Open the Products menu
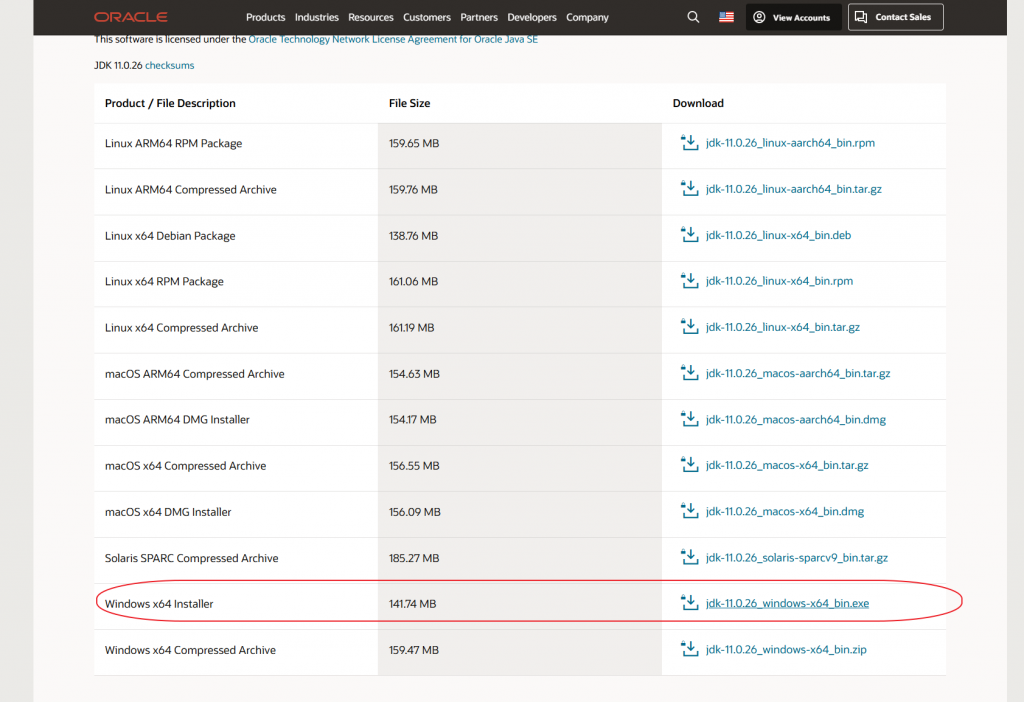The width and height of the screenshot is (1024, 702). 265,18
